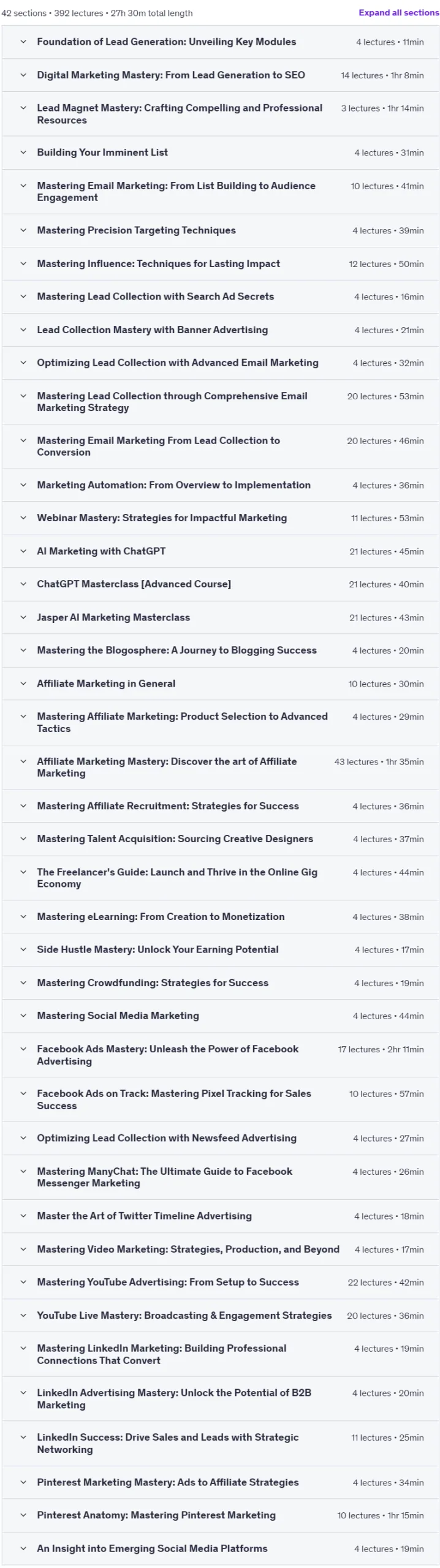
Task: Select Digital Marketing Mastery section title
Action: pyautogui.click(x=171, y=75)
